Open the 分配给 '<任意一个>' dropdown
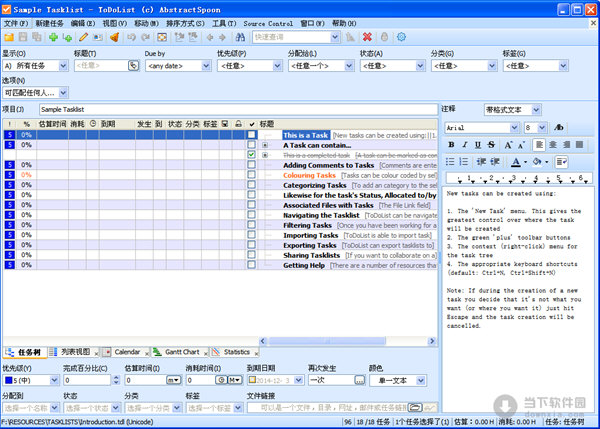Screen dimensions: 600x429 click(x=321, y=66)
